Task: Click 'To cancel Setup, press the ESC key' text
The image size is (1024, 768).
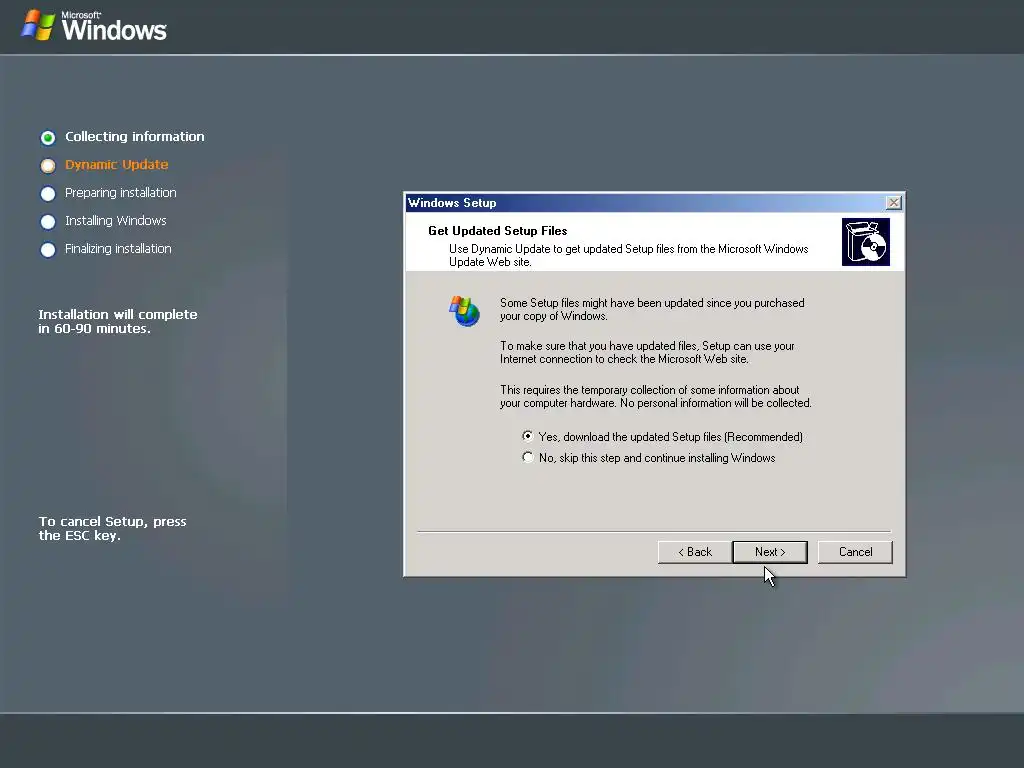Action: pyautogui.click(x=112, y=528)
